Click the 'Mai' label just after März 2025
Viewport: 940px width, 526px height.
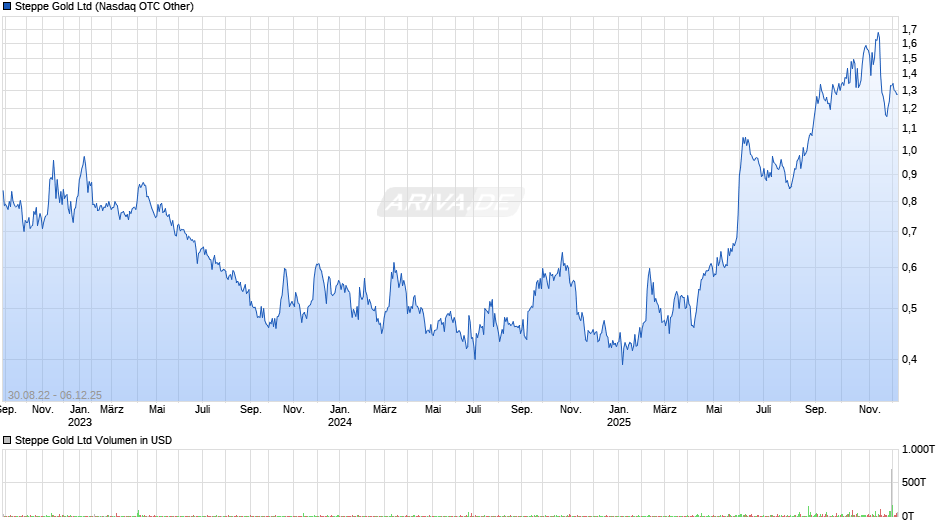[x=714, y=410]
